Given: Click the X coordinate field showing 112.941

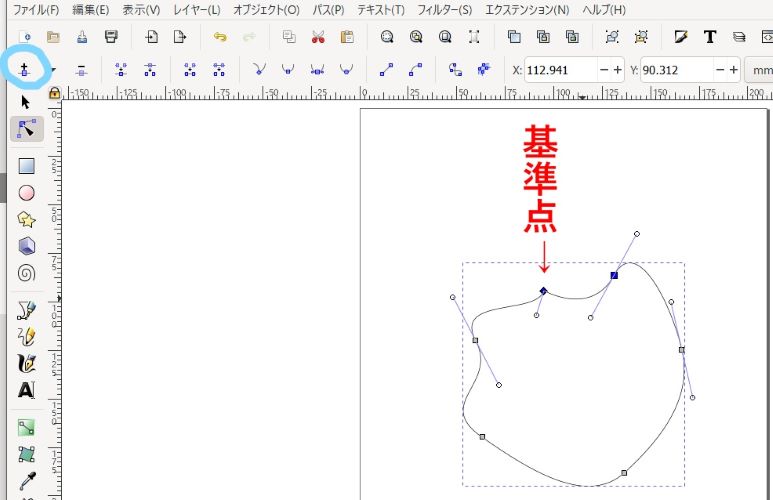Looking at the screenshot, I should coord(561,70).
